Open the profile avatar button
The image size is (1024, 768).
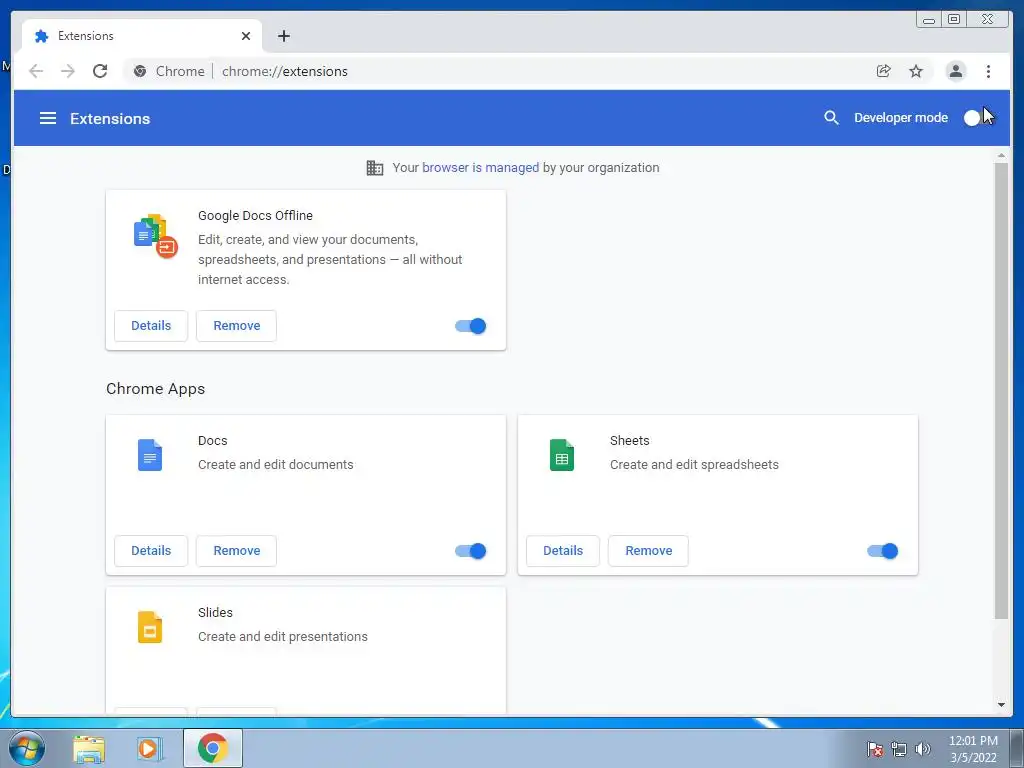point(955,71)
